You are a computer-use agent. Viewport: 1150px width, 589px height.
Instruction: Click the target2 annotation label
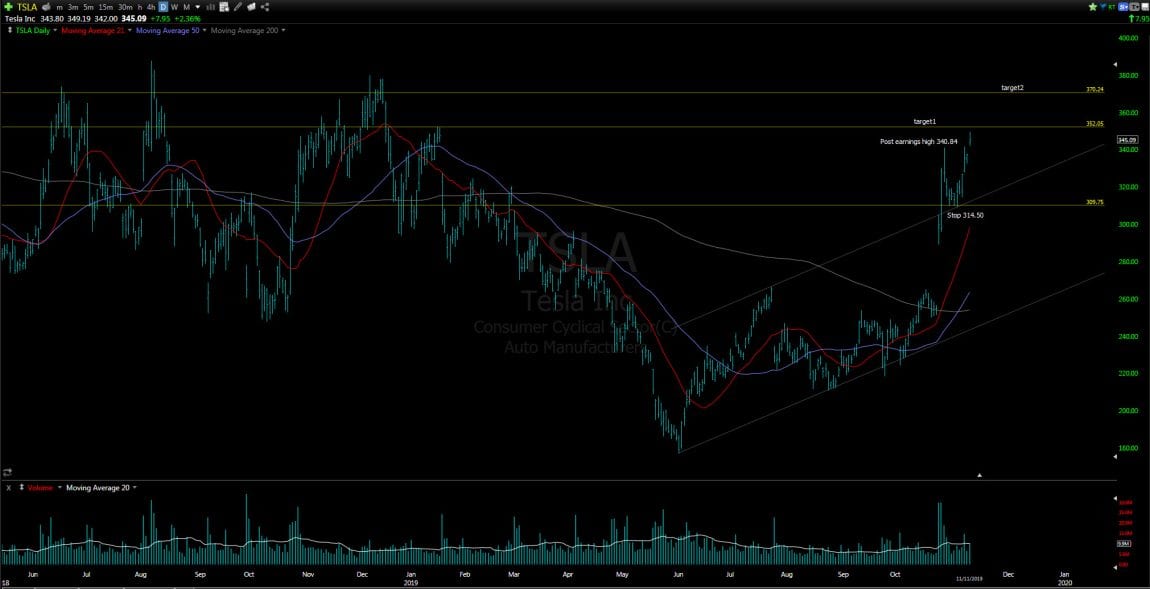tap(1012, 87)
